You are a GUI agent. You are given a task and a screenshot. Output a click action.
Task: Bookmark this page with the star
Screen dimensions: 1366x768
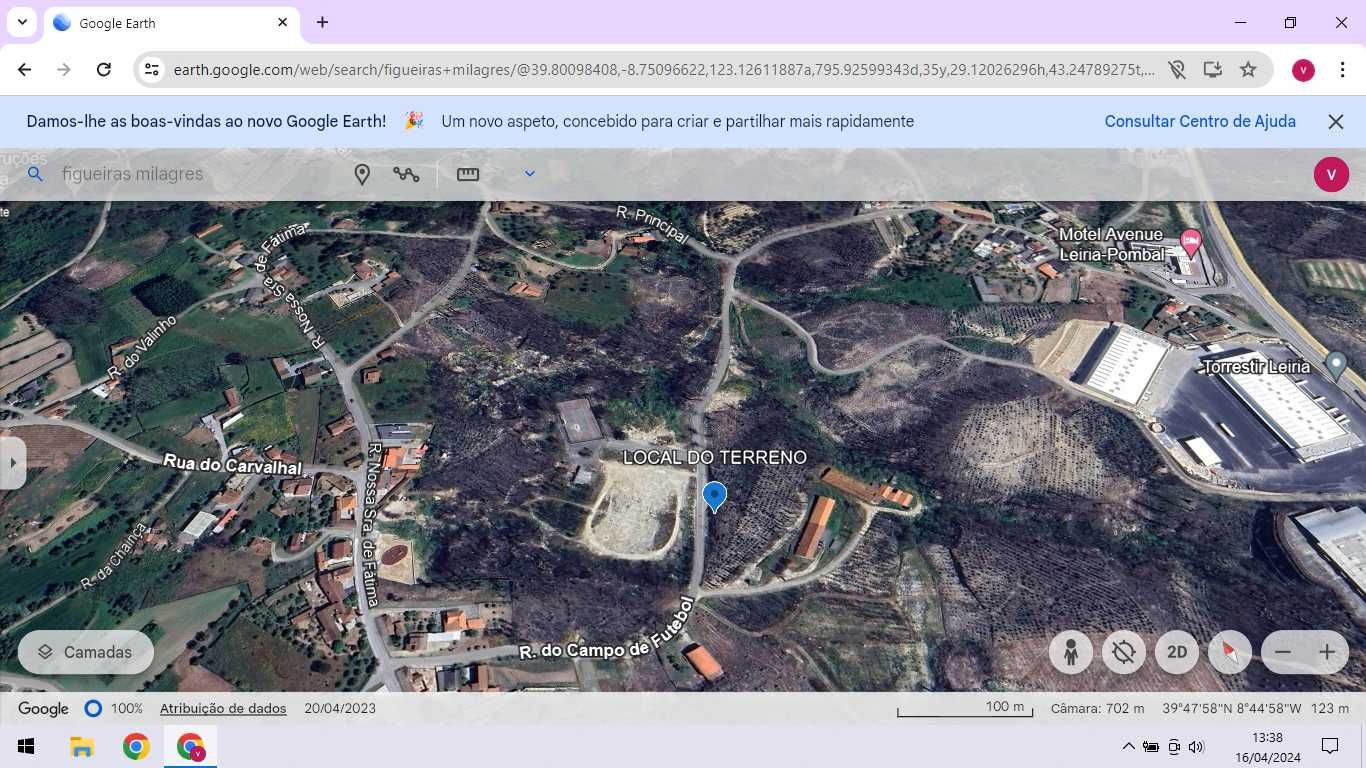tap(1248, 69)
